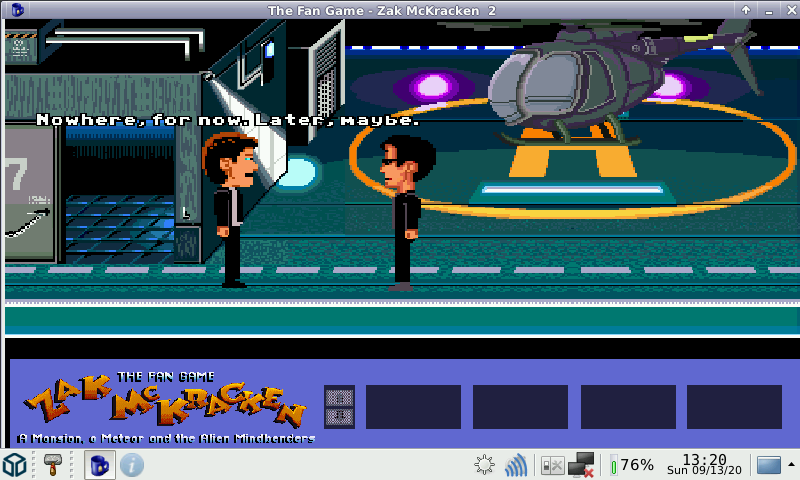Expand the small tray arrow at taskbar end

tap(791, 464)
